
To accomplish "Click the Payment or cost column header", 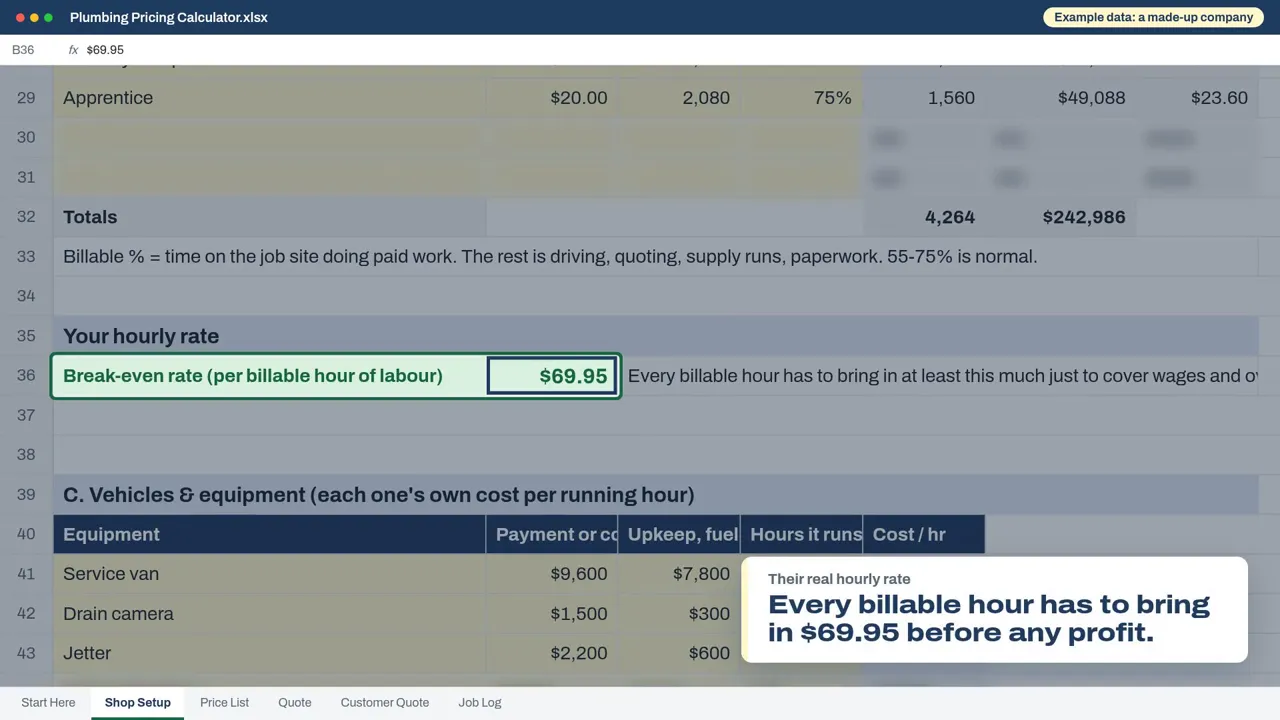I will pos(552,534).
